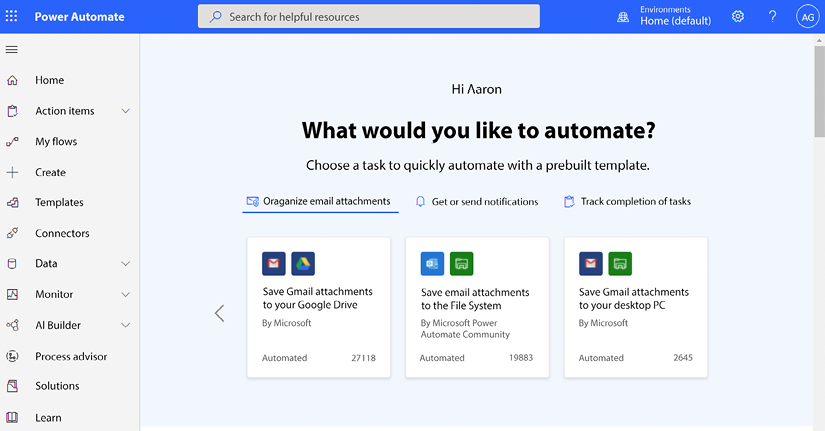The height and width of the screenshot is (431, 825).
Task: Expand the AI Builder submenu chevron
Action: click(125, 325)
